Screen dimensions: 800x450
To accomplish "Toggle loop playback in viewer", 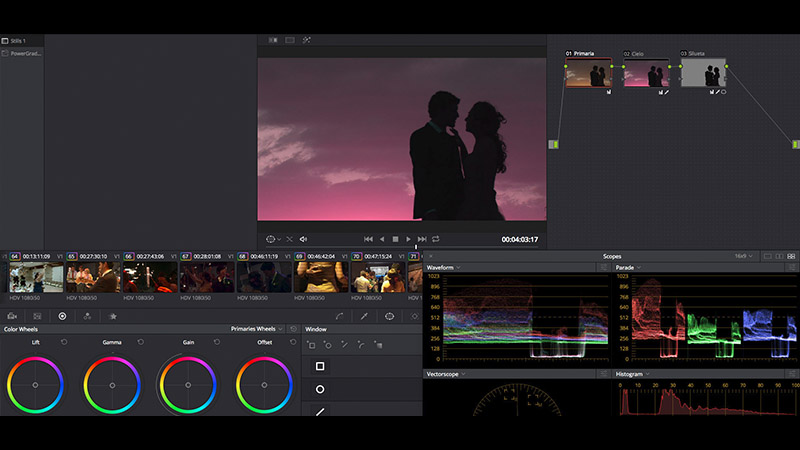I will (x=436, y=239).
